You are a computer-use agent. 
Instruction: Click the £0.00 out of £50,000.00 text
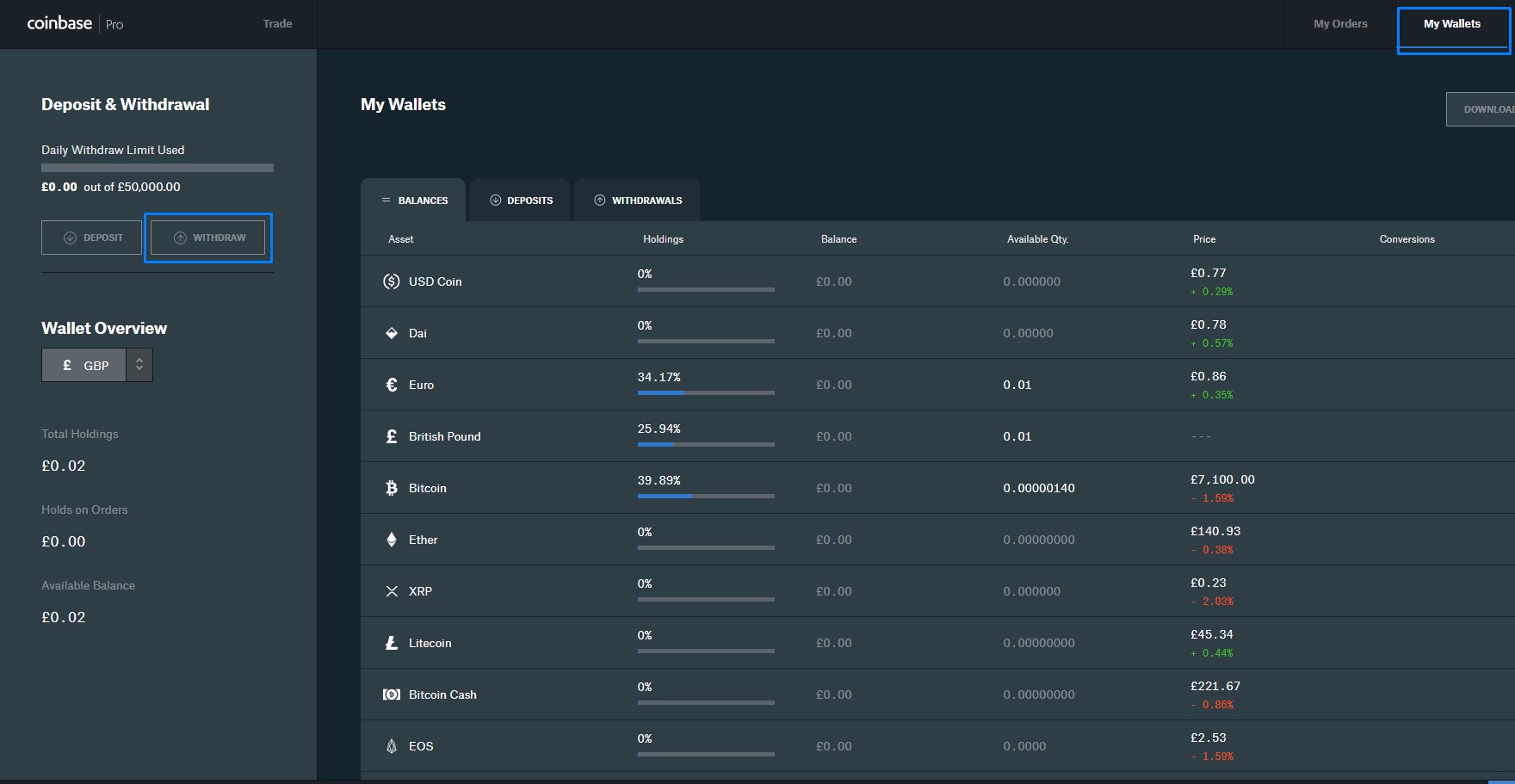click(x=111, y=187)
